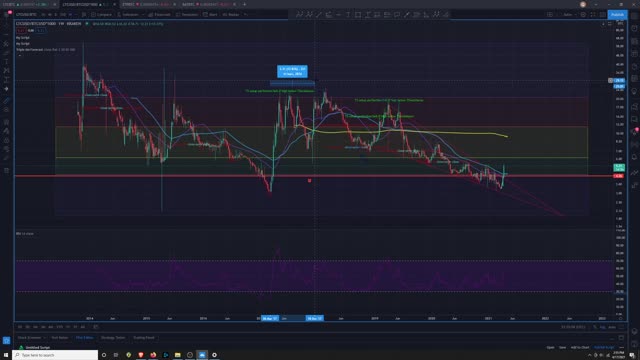Toggle hide all drawings
This screenshot has width=640, height=360.
click(x=6, y=149)
